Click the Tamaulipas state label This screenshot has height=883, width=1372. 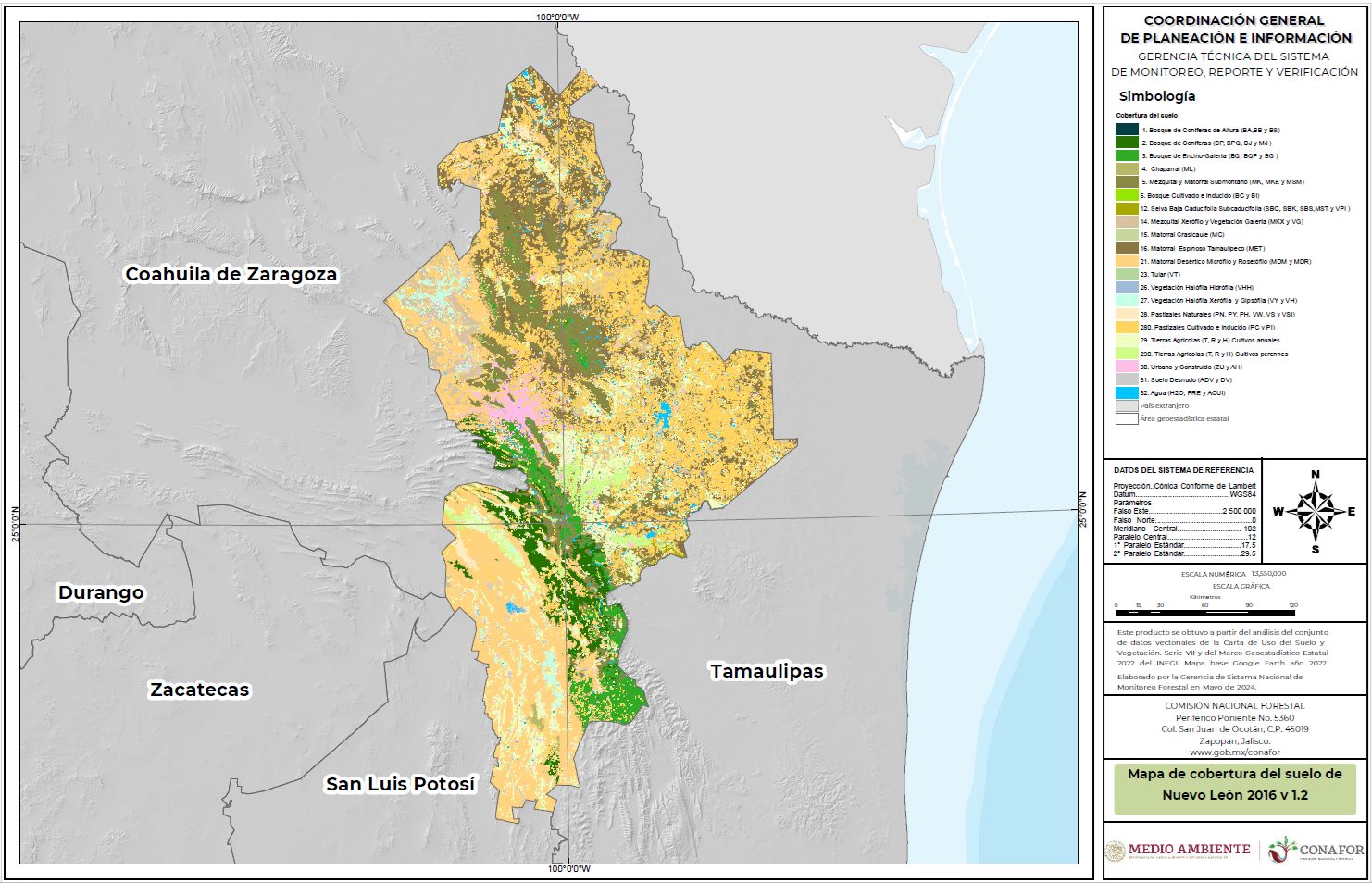[767, 671]
